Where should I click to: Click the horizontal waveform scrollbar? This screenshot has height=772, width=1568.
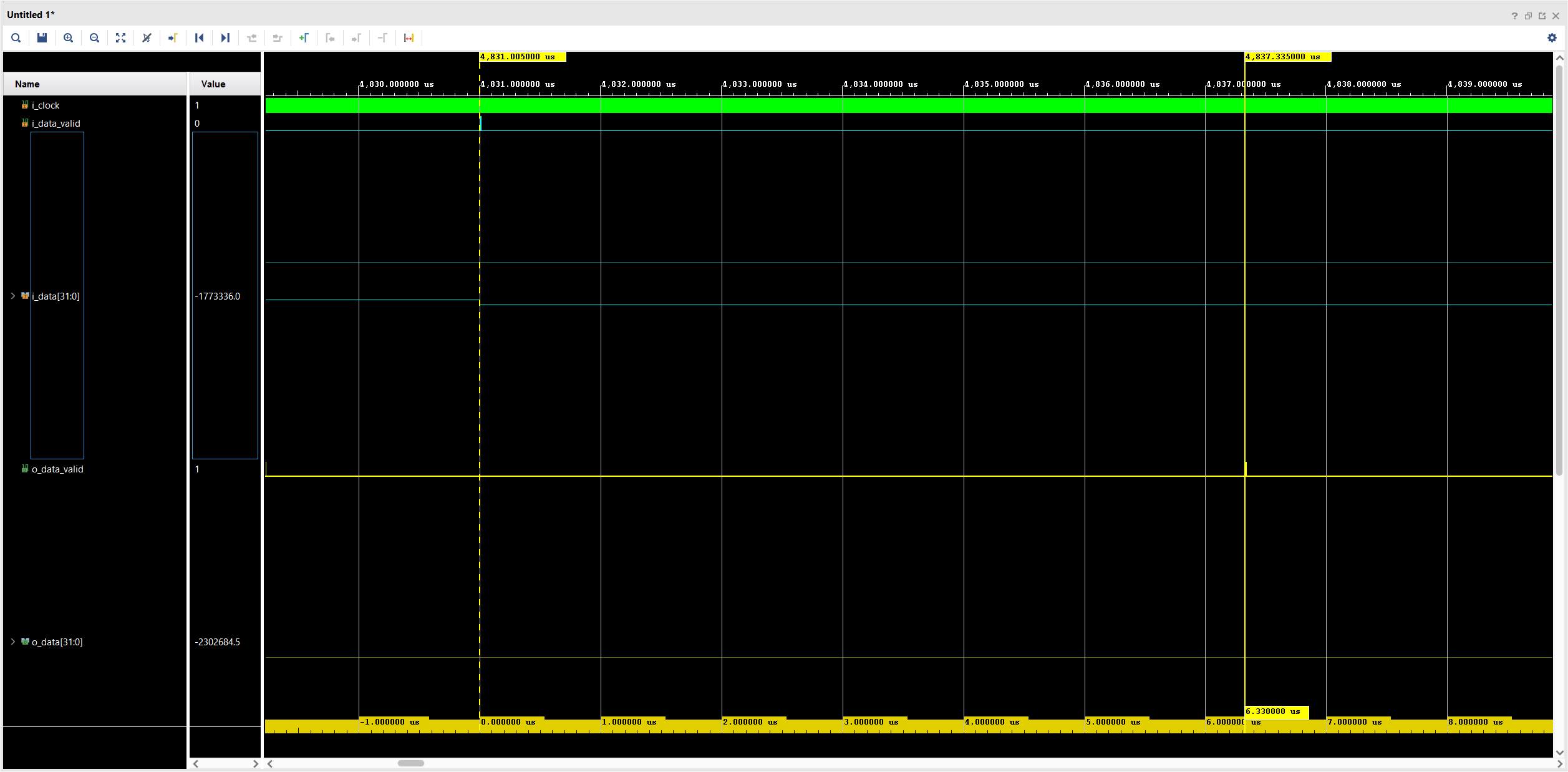[x=410, y=763]
